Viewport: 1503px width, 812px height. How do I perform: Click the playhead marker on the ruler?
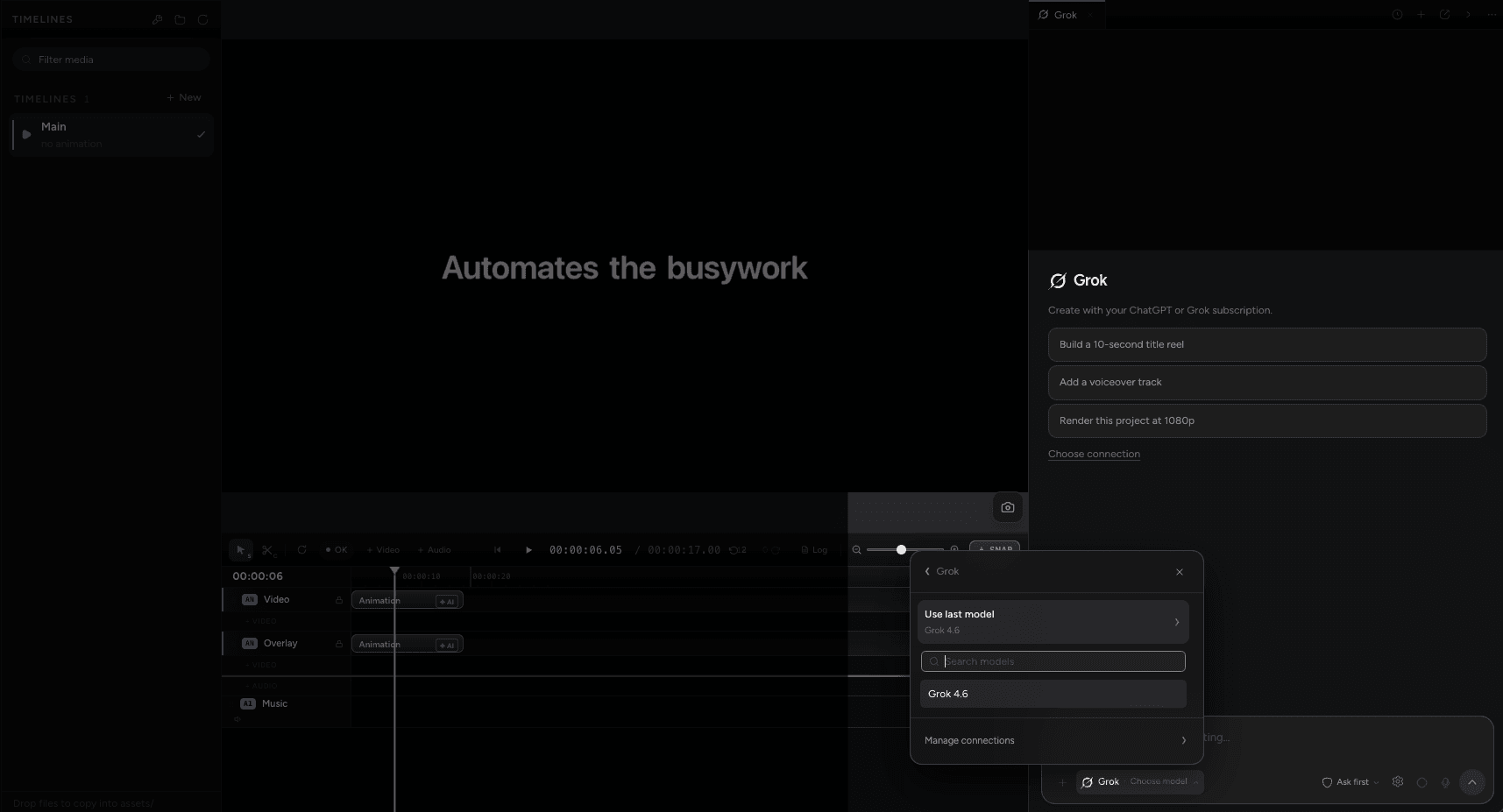click(x=394, y=571)
